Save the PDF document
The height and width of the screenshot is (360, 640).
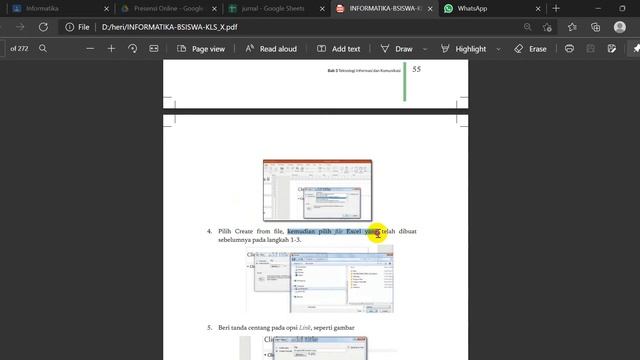pyautogui.click(x=591, y=49)
